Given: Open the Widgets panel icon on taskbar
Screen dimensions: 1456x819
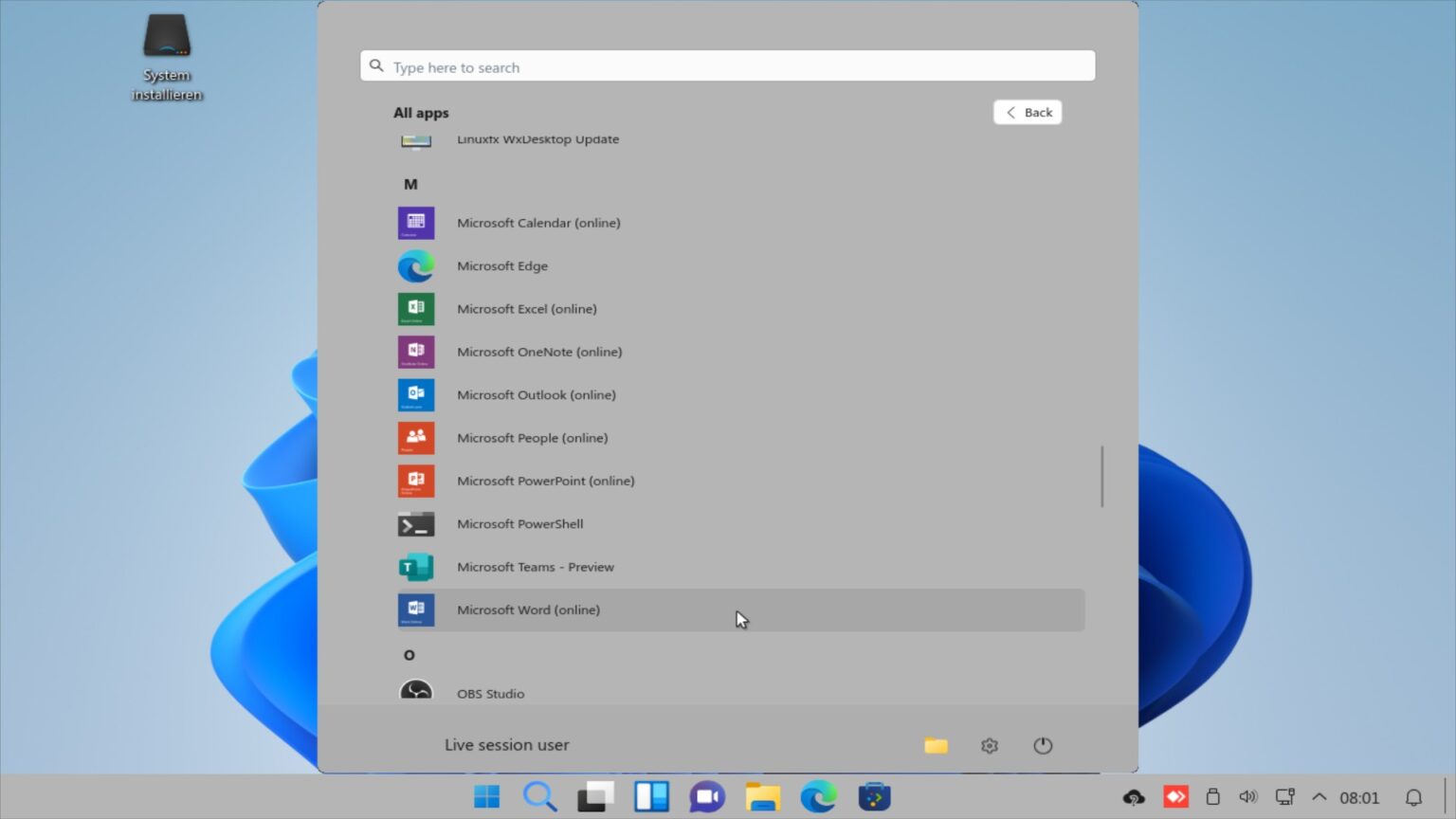Looking at the screenshot, I should [651, 797].
